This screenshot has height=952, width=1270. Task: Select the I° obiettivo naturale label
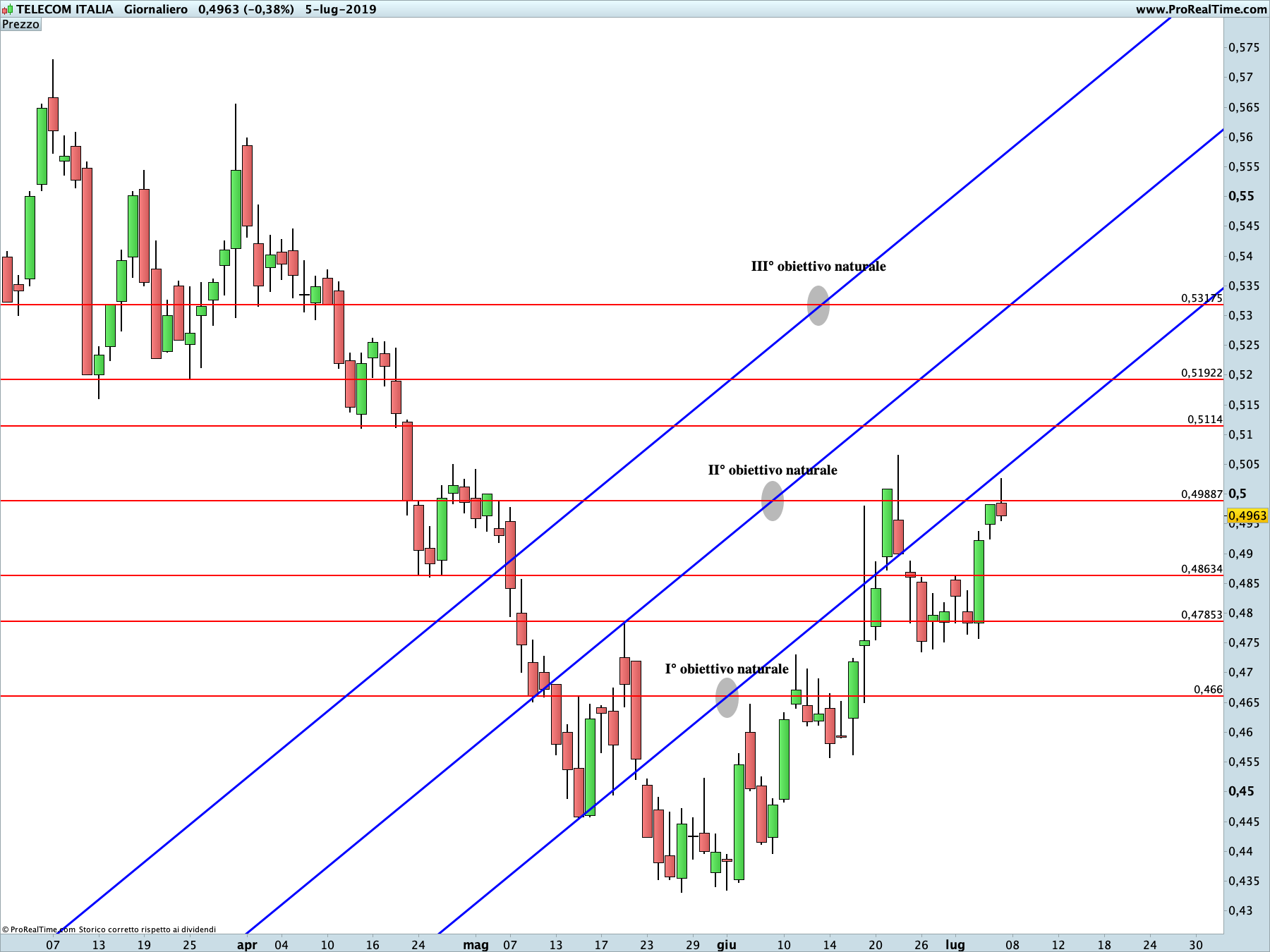(x=727, y=669)
